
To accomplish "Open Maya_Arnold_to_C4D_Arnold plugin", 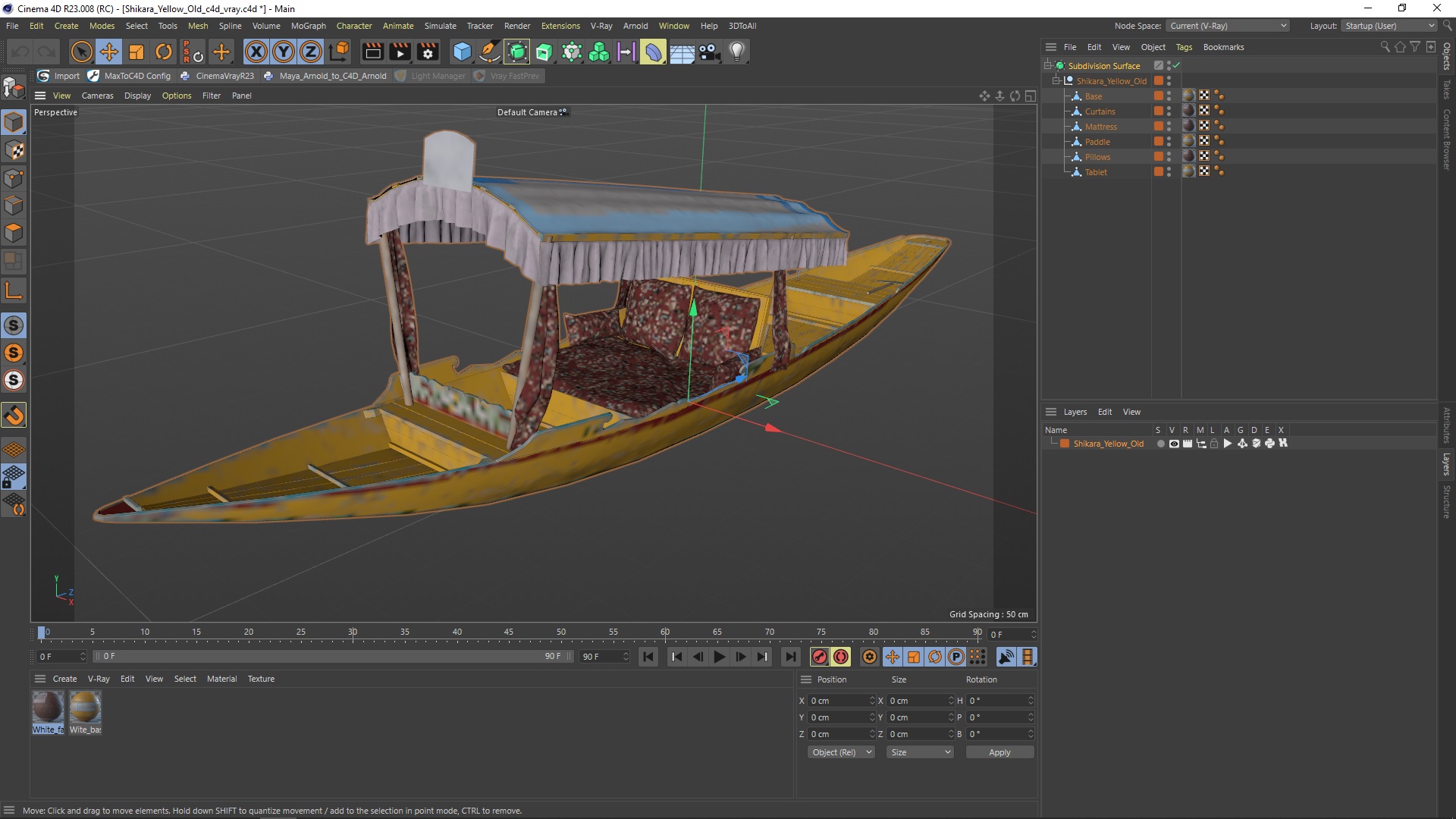I will point(325,76).
